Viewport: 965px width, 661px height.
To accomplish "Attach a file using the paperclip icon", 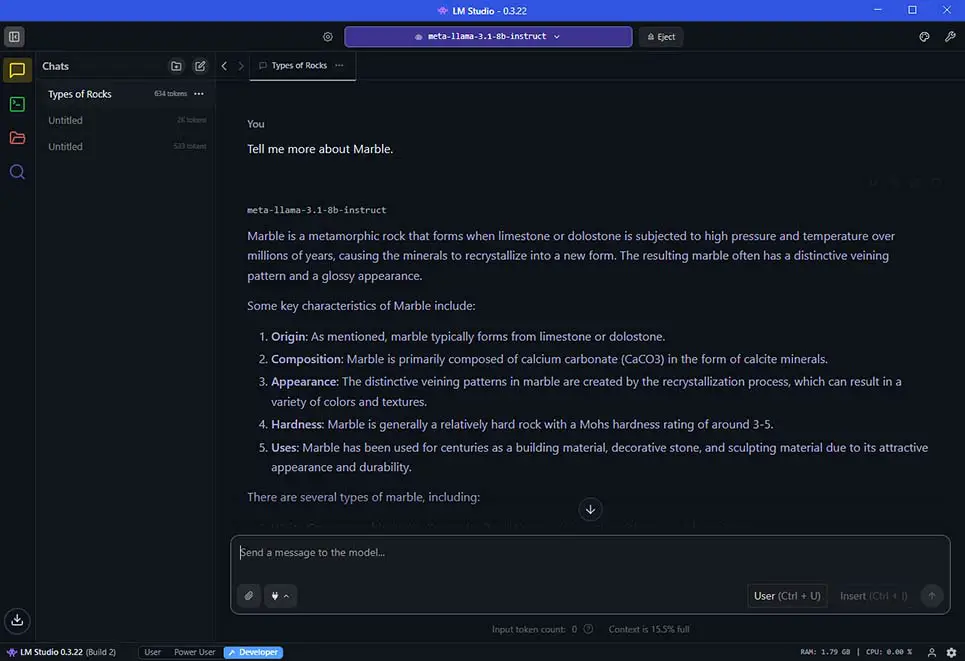I will coord(249,596).
